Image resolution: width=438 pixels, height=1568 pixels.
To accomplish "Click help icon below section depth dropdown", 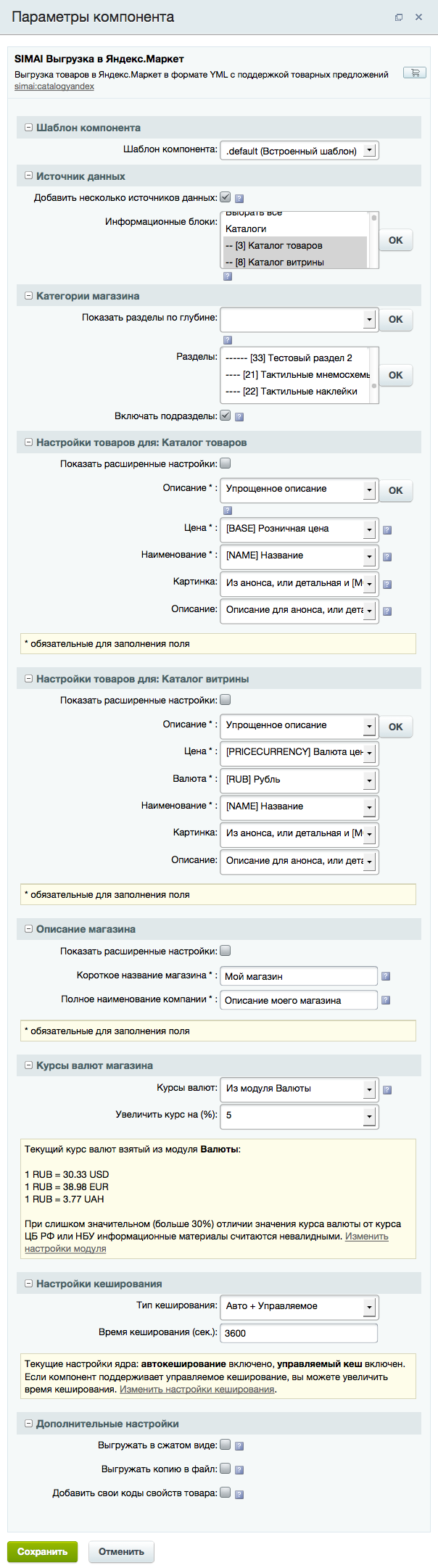I will (x=228, y=339).
